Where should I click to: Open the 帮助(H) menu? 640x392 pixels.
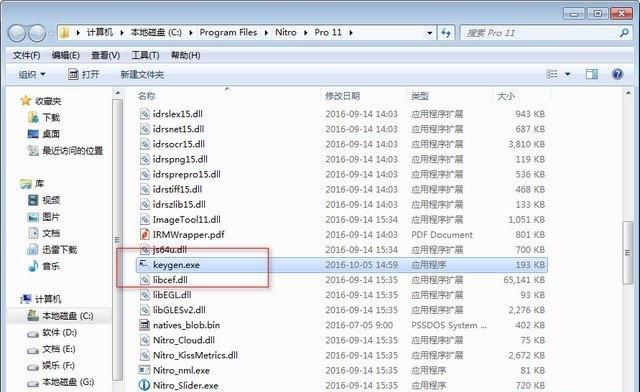pos(185,55)
